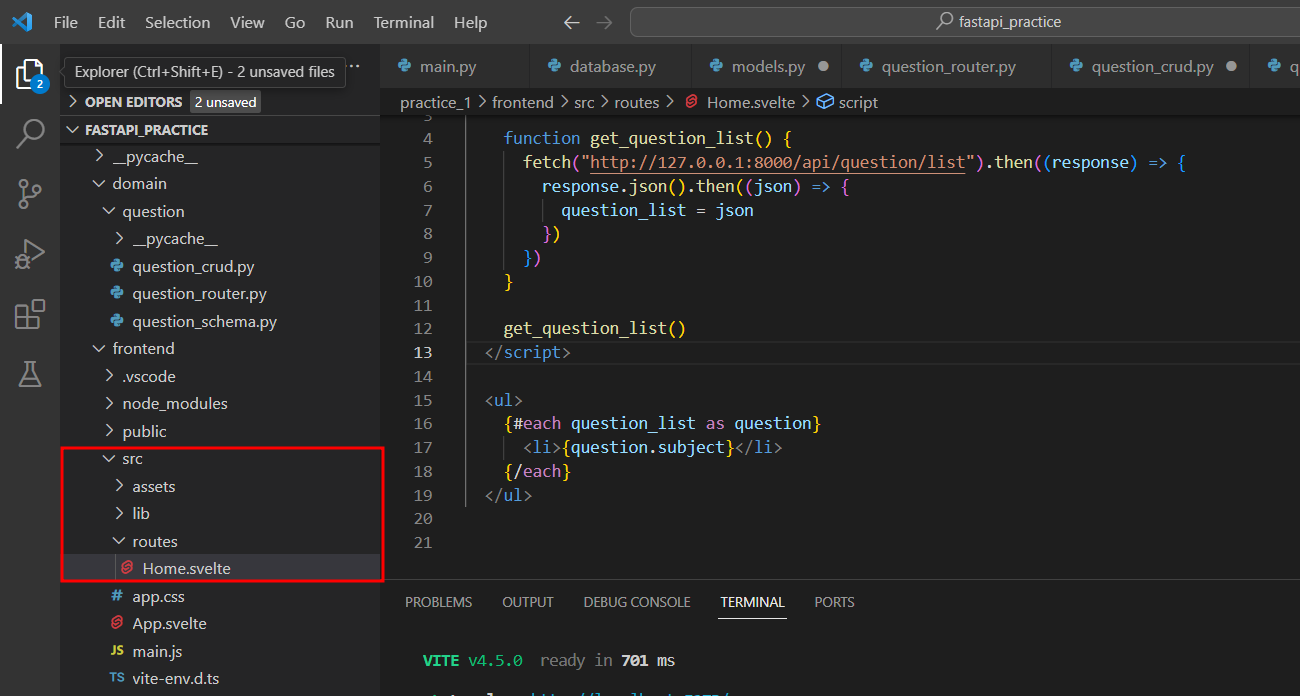This screenshot has height=696, width=1300.
Task: Open the Search view in activity bar
Action: coord(30,133)
